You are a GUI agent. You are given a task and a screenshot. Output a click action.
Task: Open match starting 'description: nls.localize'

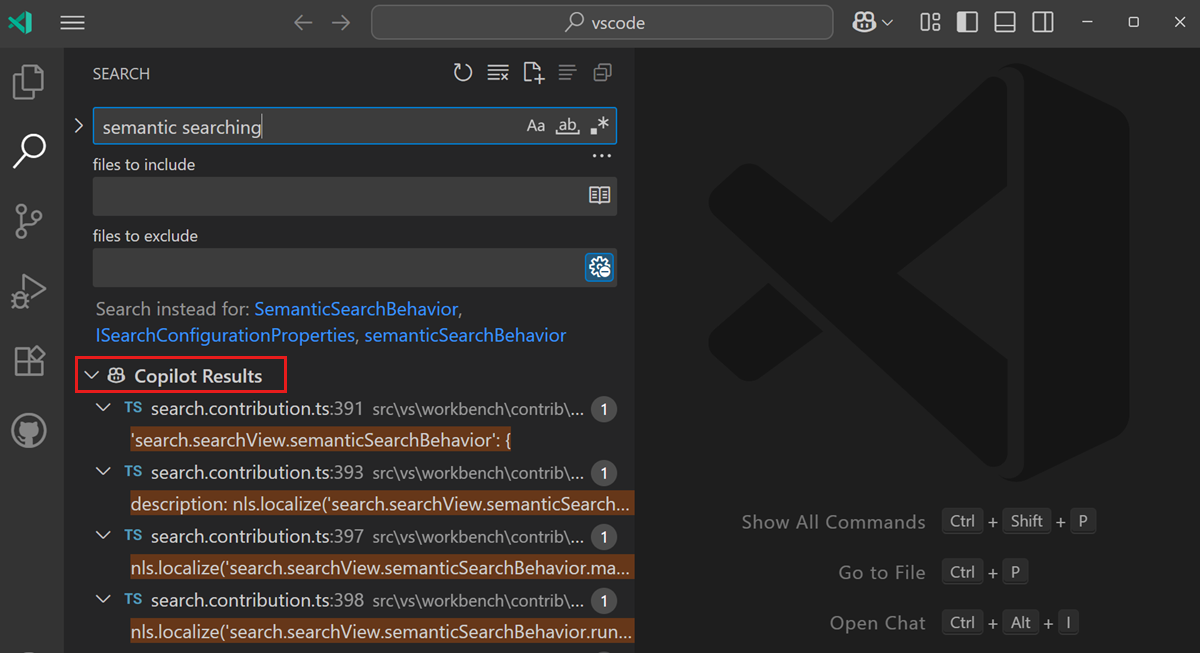[381, 504]
